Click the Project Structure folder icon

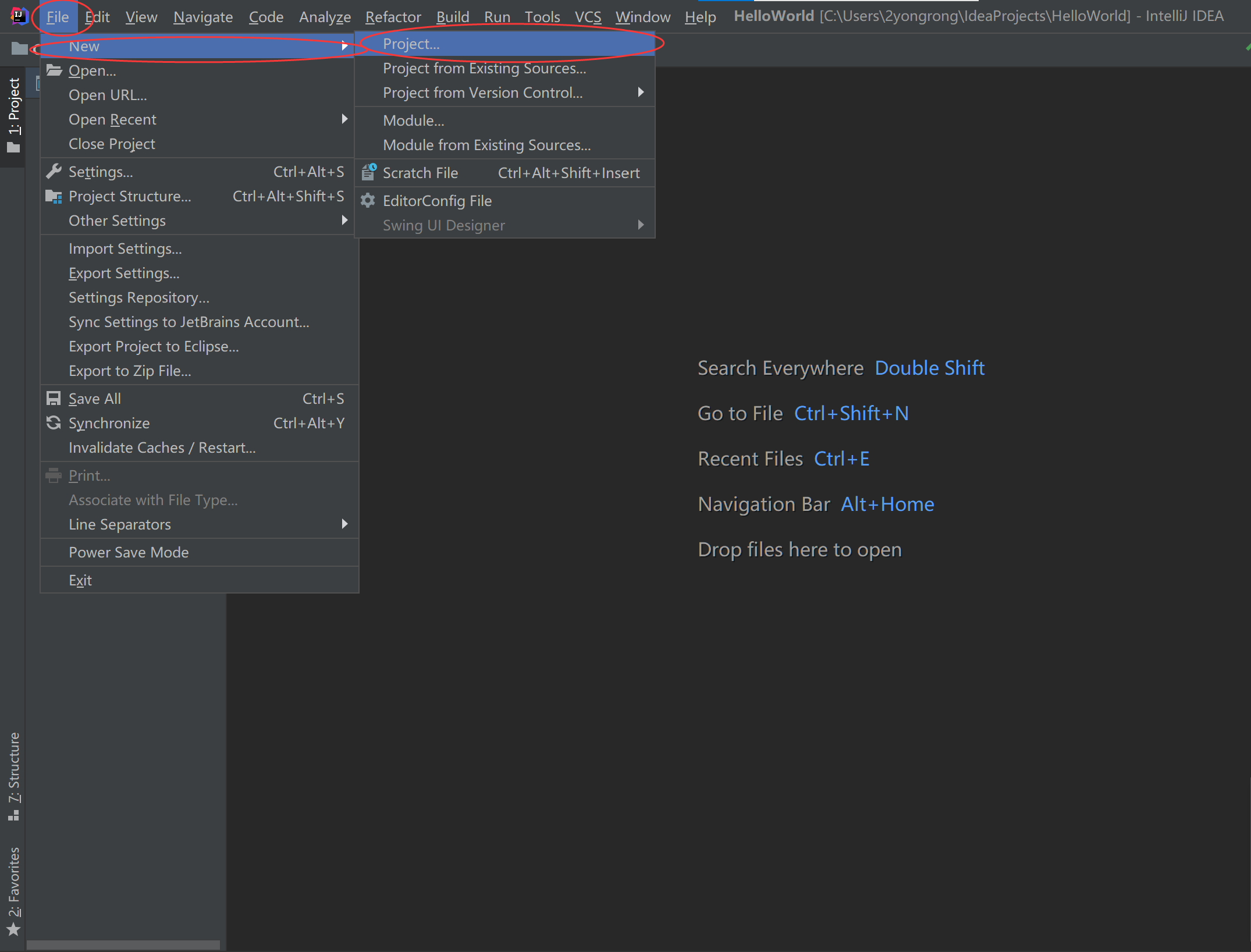point(54,197)
